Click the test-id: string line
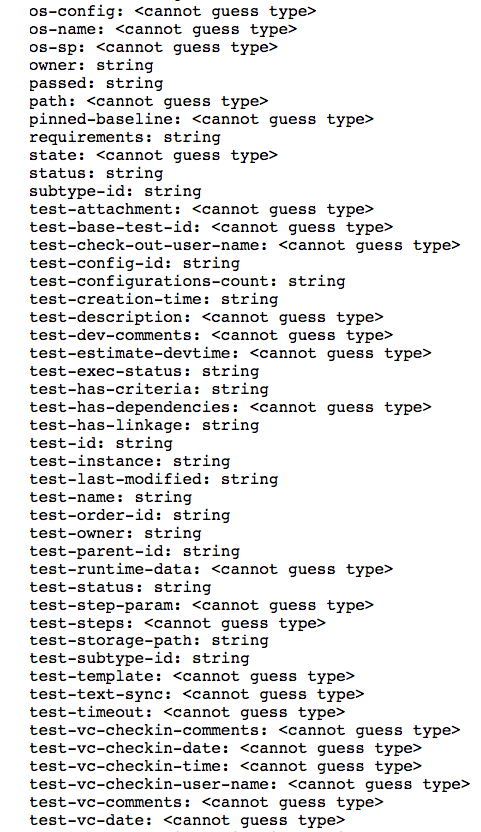This screenshot has width=481, height=832. pos(101,444)
